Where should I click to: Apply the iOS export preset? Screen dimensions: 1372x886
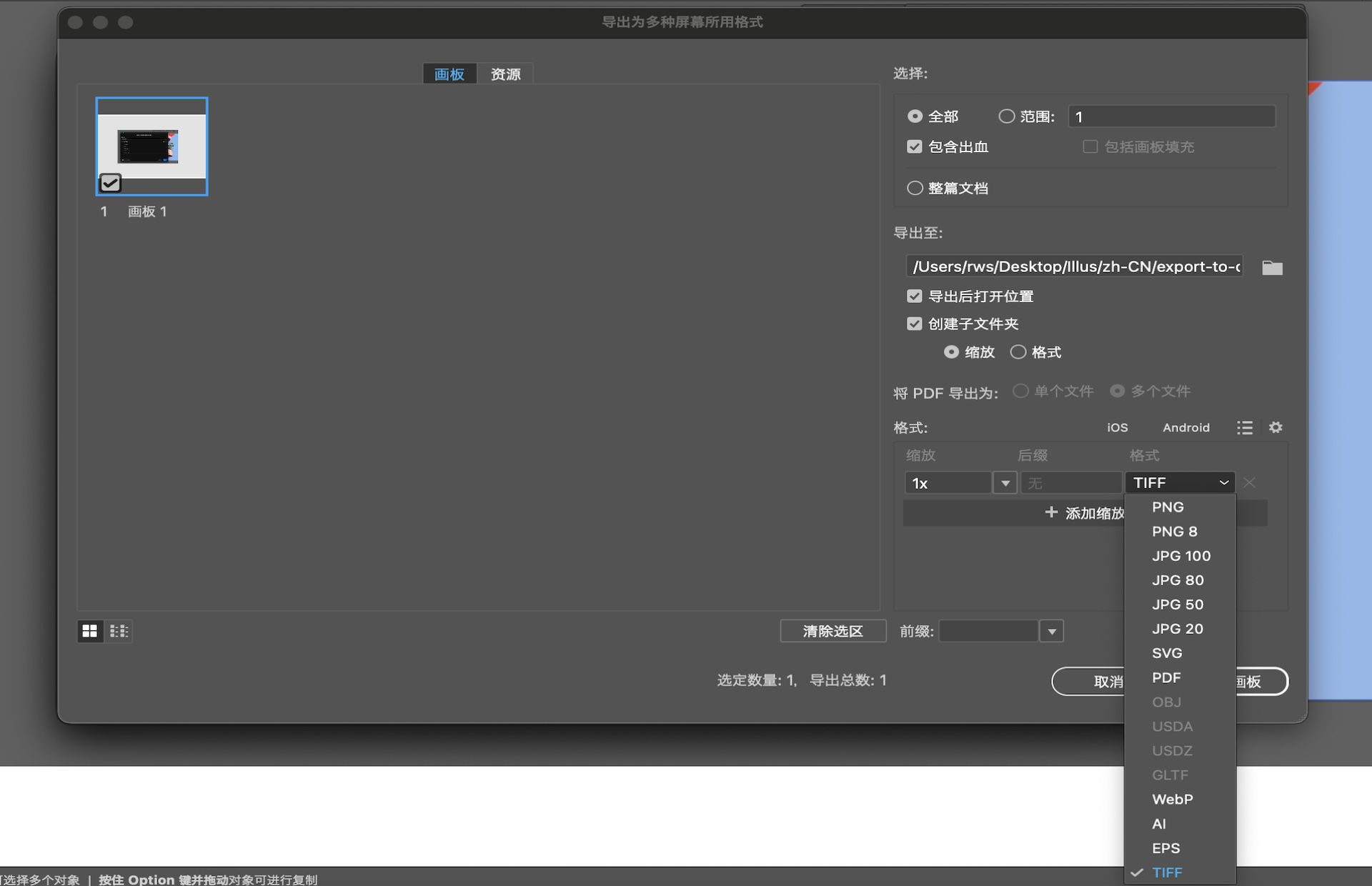click(x=1117, y=427)
